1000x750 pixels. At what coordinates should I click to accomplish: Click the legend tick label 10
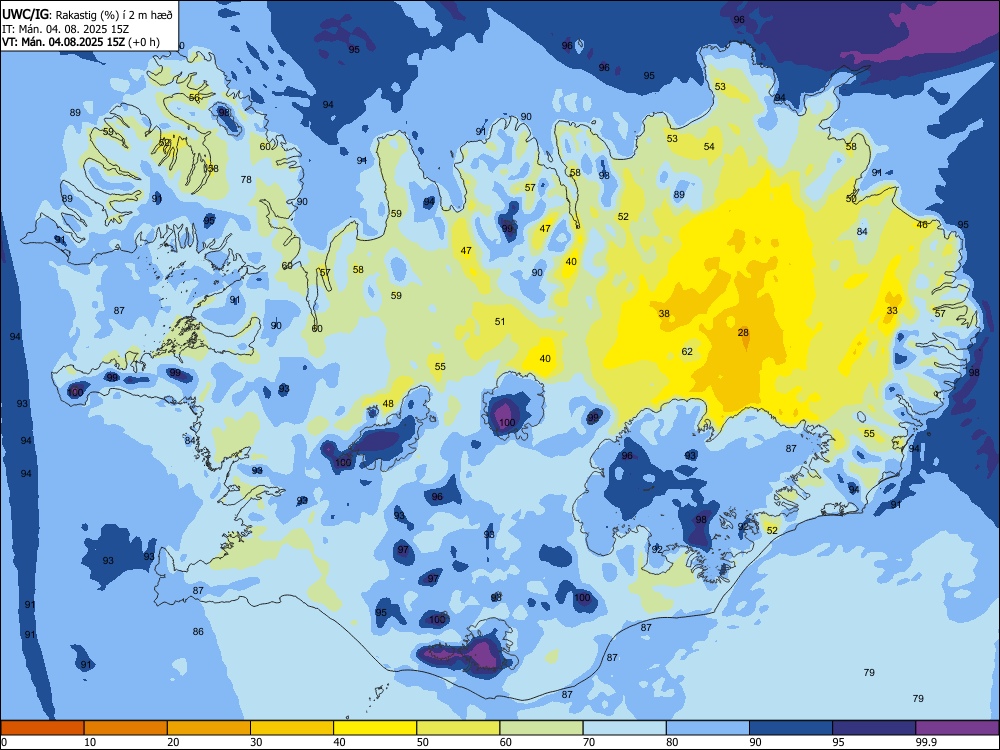(90, 742)
